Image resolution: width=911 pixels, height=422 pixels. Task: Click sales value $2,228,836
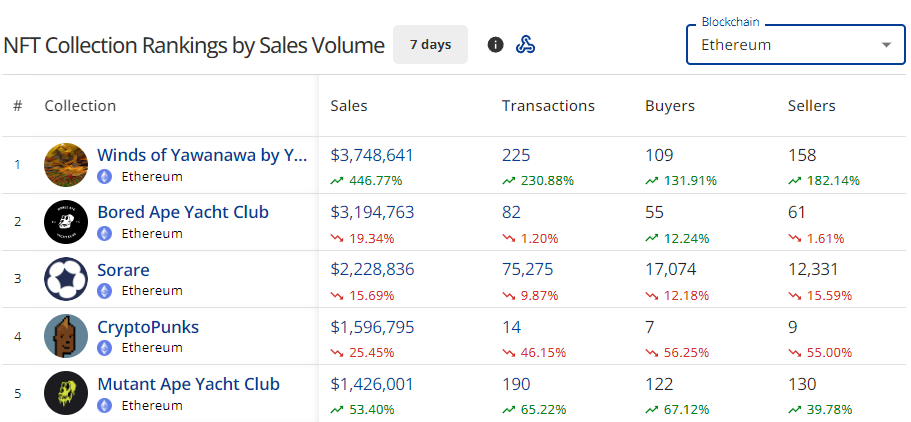pyautogui.click(x=372, y=269)
